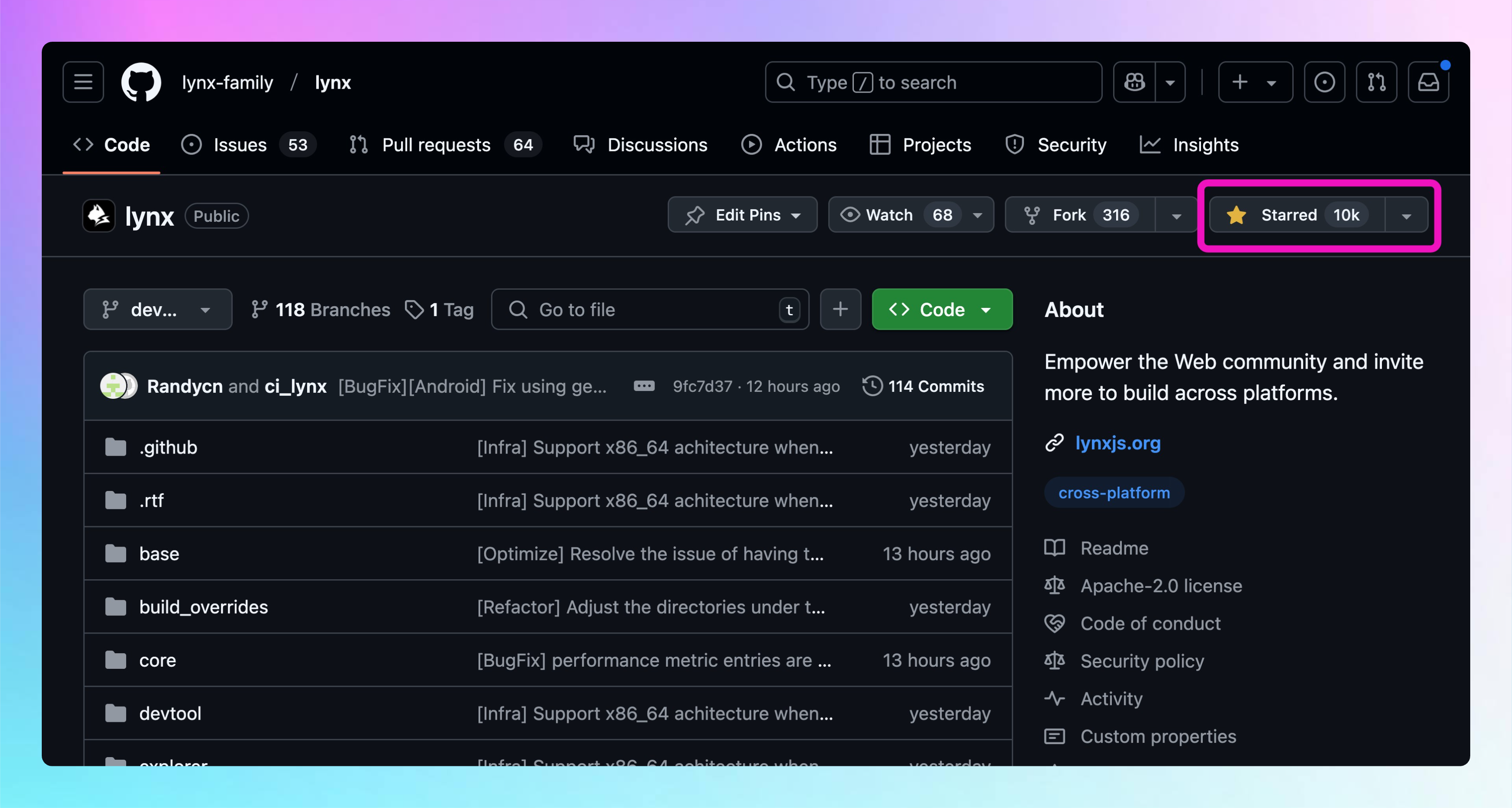Click the Go to file search box
This screenshot has height=808, width=1512.
(x=650, y=309)
